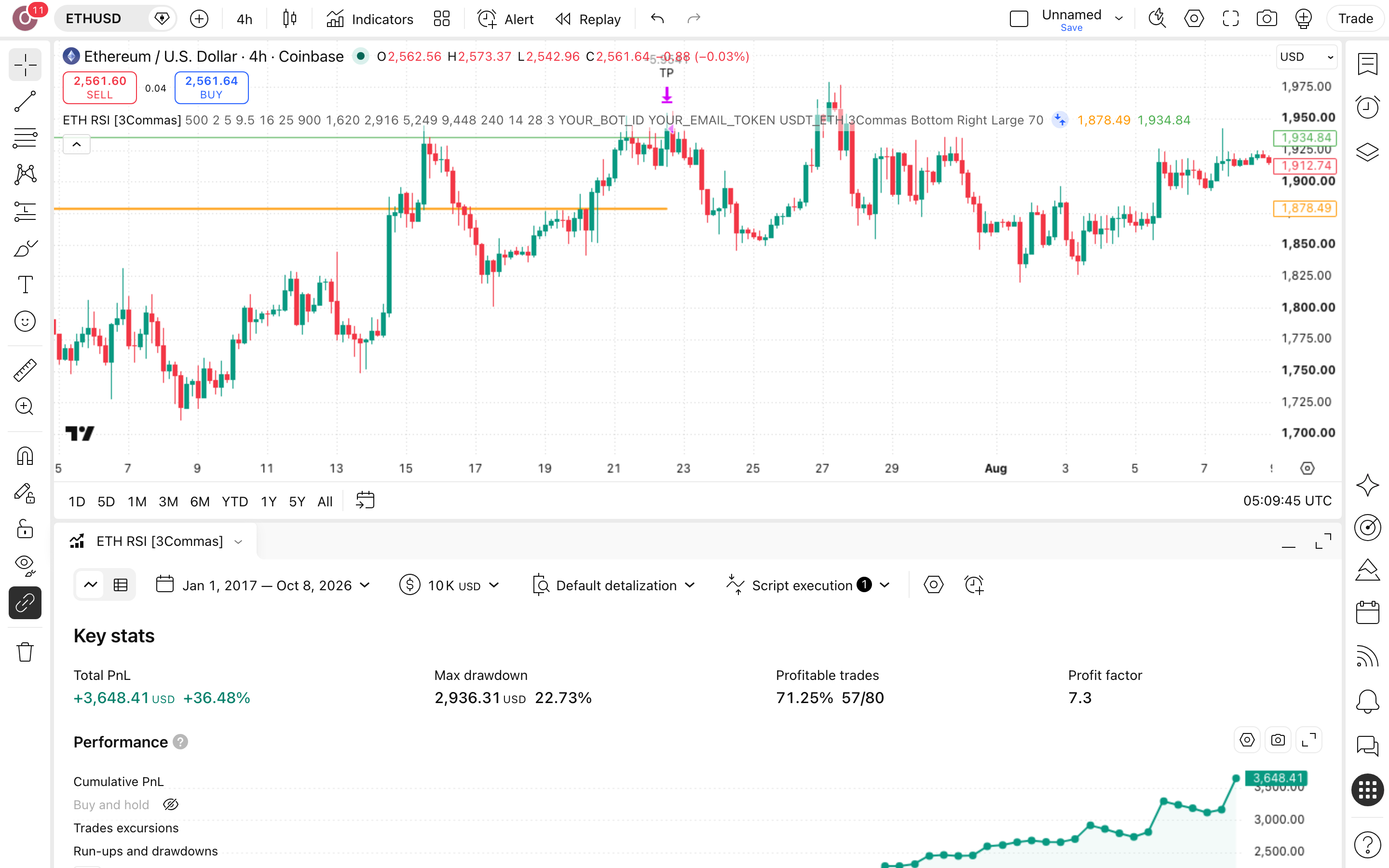Select the brush drawing tool
Screen dimensions: 1389x868
tap(25, 248)
